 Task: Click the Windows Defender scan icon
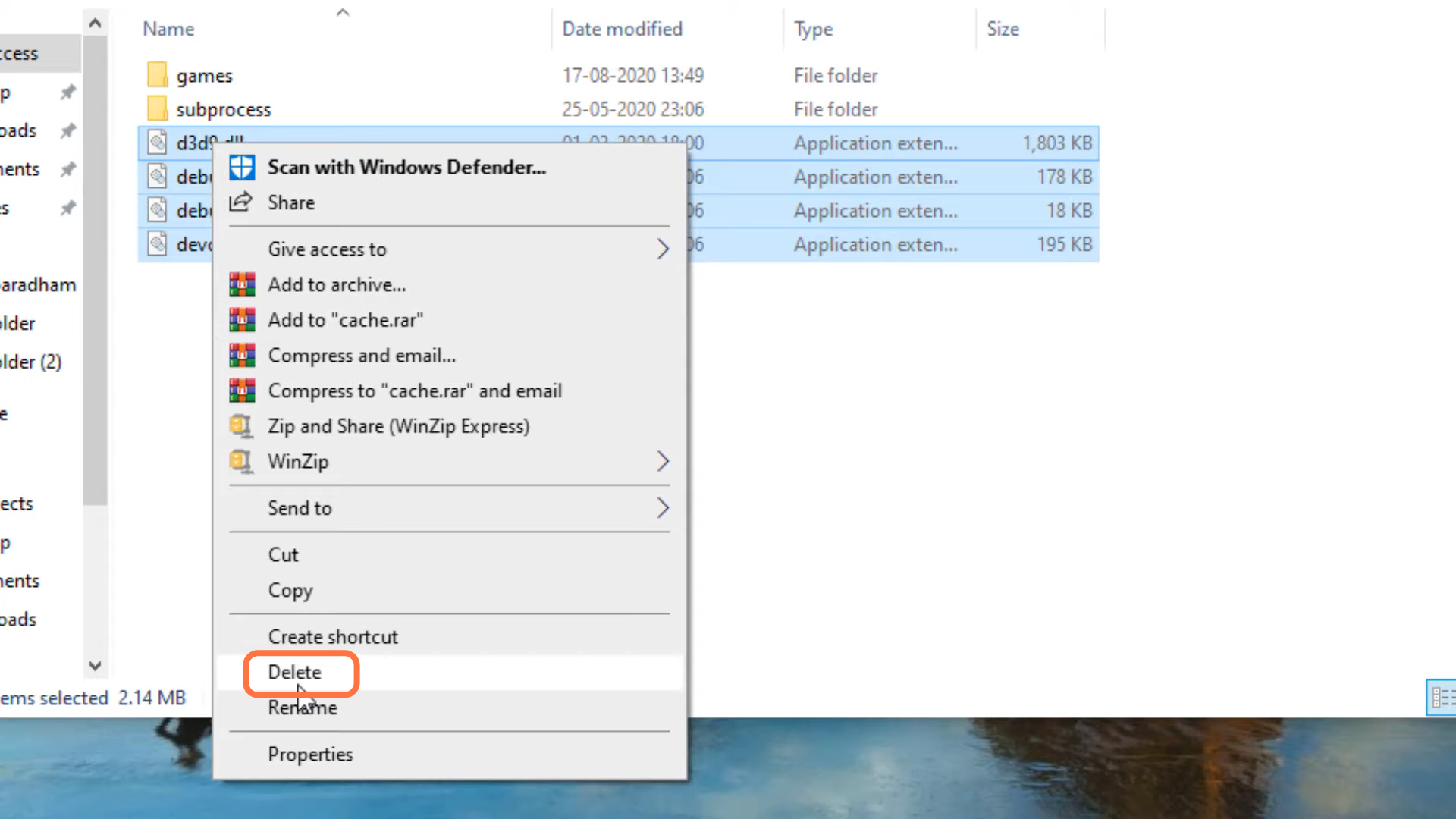241,167
